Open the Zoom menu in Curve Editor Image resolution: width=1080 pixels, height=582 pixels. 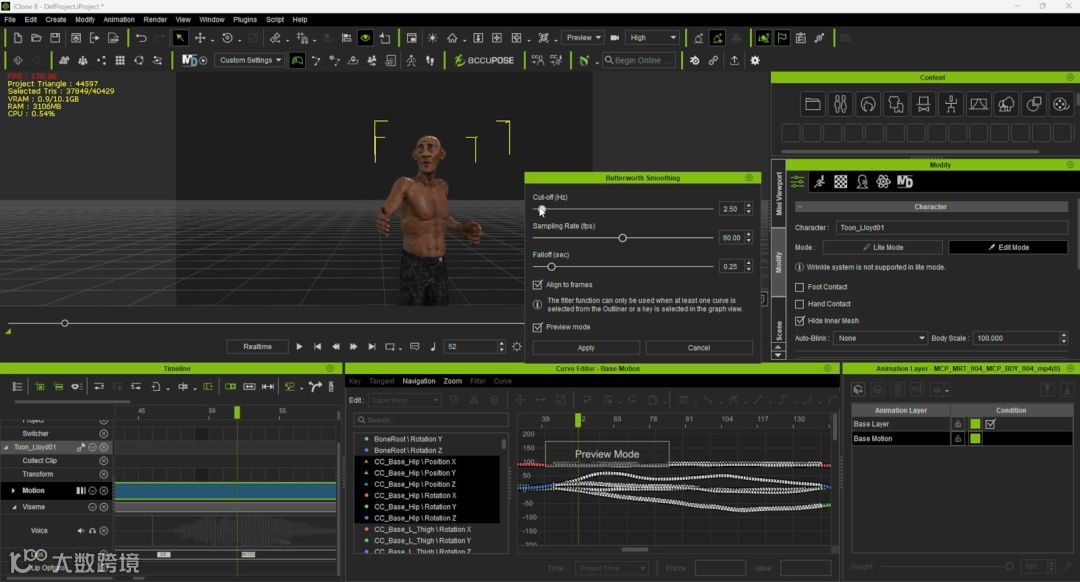point(453,381)
